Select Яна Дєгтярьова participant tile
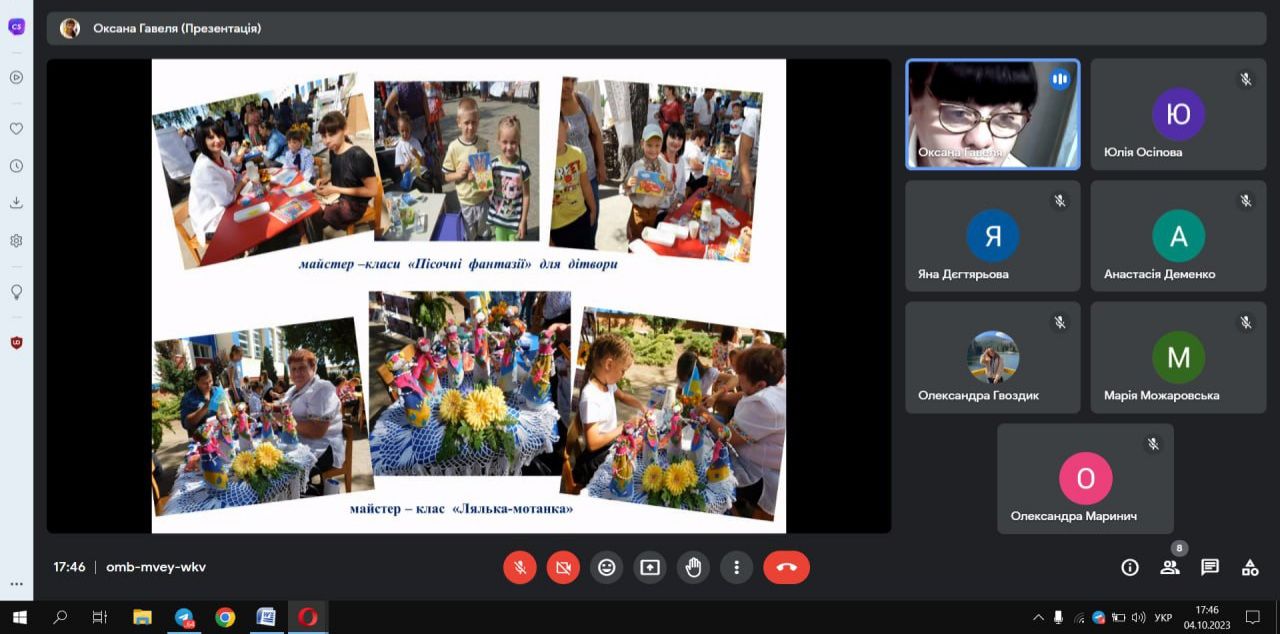 click(x=993, y=236)
